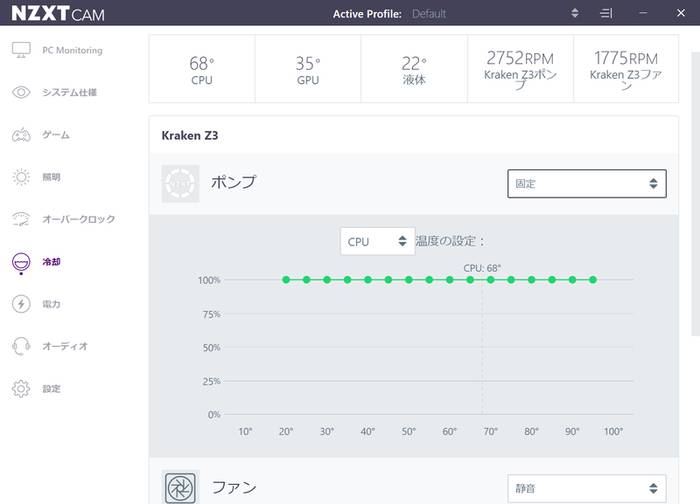The height and width of the screenshot is (504, 700).
Task: Click the lightning bolt 電力 icon
Action: click(x=21, y=304)
